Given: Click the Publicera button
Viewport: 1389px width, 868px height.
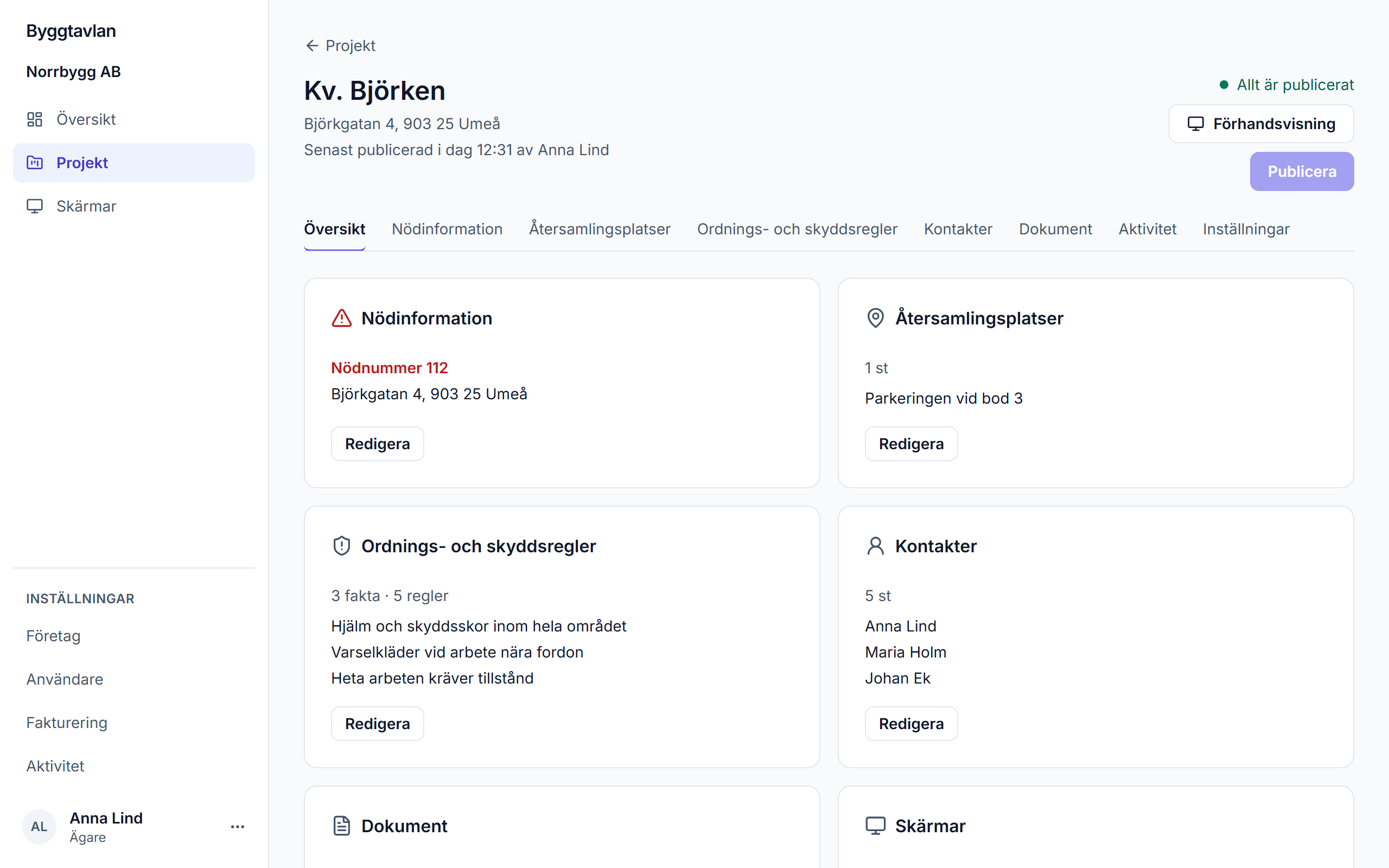Looking at the screenshot, I should click(1302, 171).
